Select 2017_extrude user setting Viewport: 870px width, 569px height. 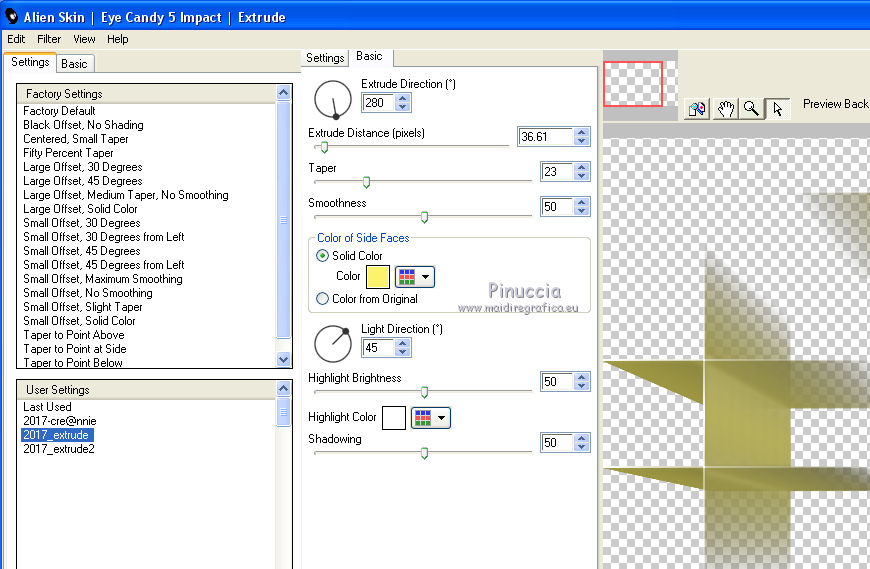pyautogui.click(x=57, y=435)
